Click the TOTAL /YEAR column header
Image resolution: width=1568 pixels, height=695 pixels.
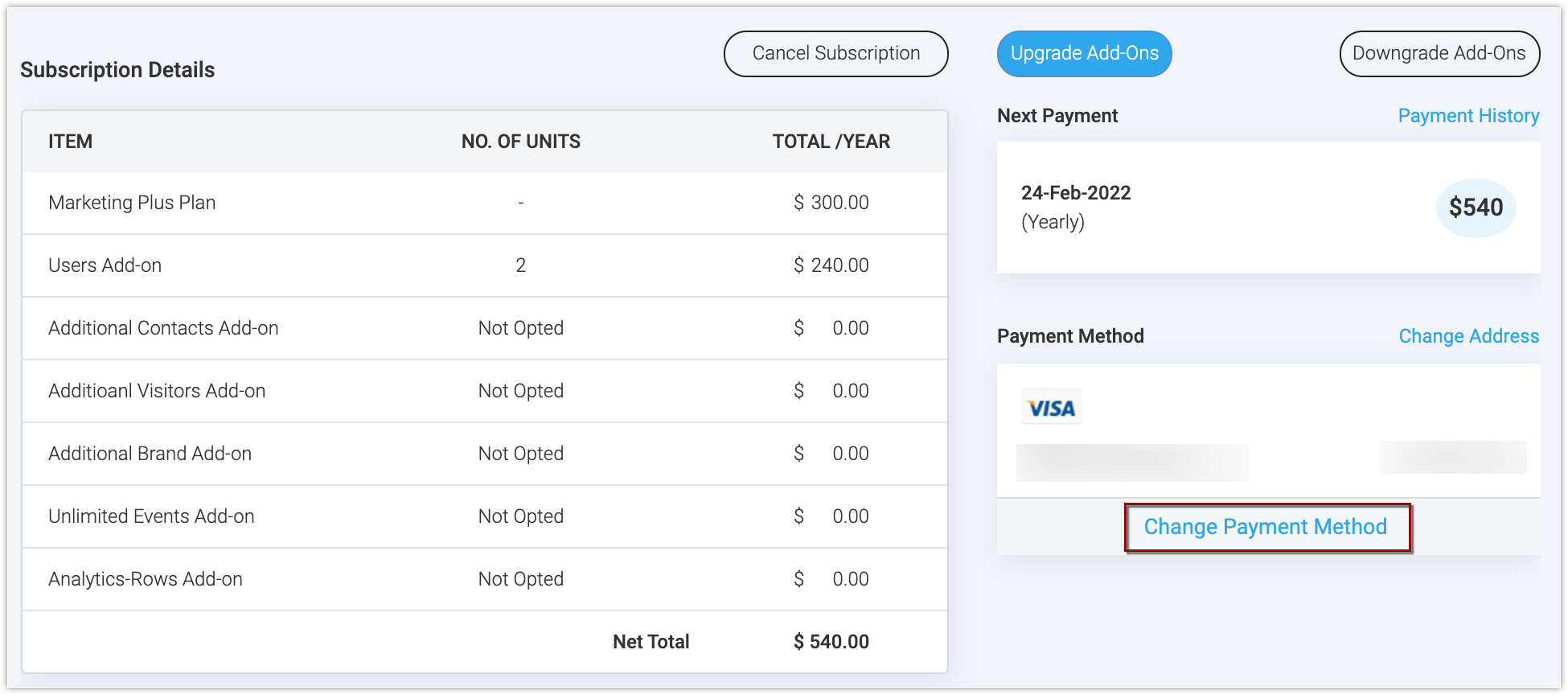pyautogui.click(x=831, y=142)
